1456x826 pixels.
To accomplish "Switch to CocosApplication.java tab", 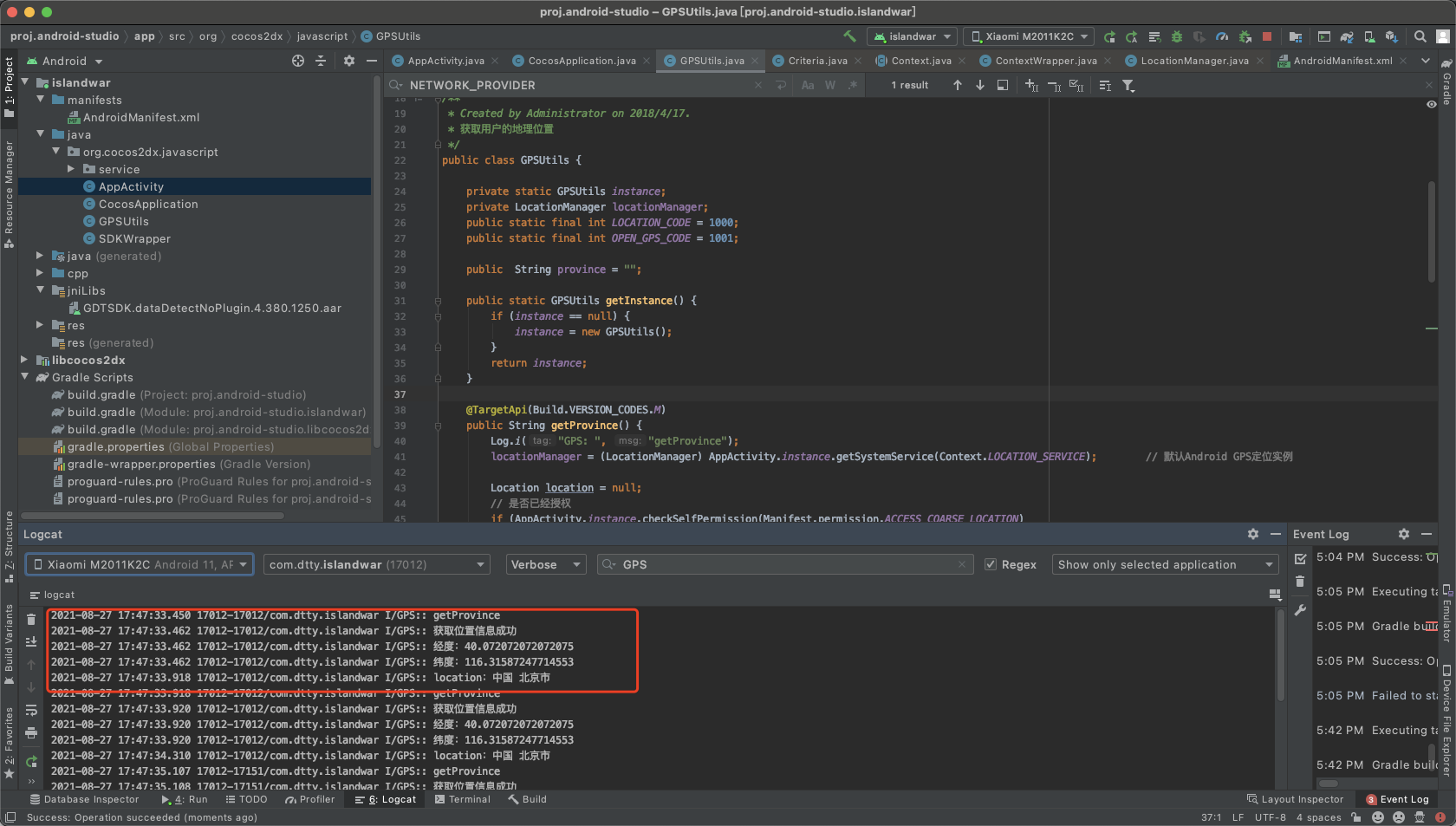I will (582, 61).
